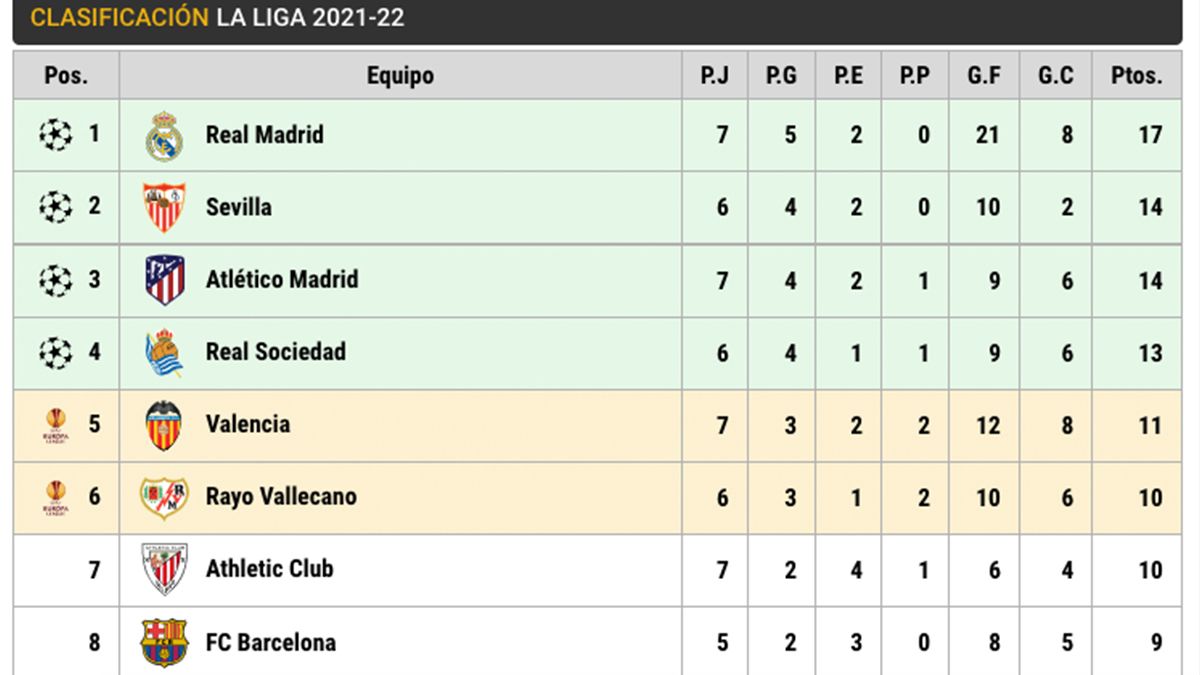This screenshot has width=1200, height=675.
Task: Open the Rayo Vallecano team name
Action: click(x=281, y=497)
